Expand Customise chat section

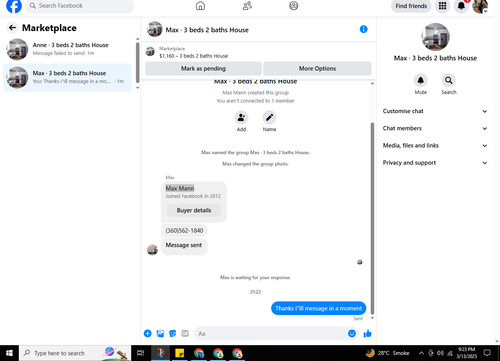pos(435,111)
